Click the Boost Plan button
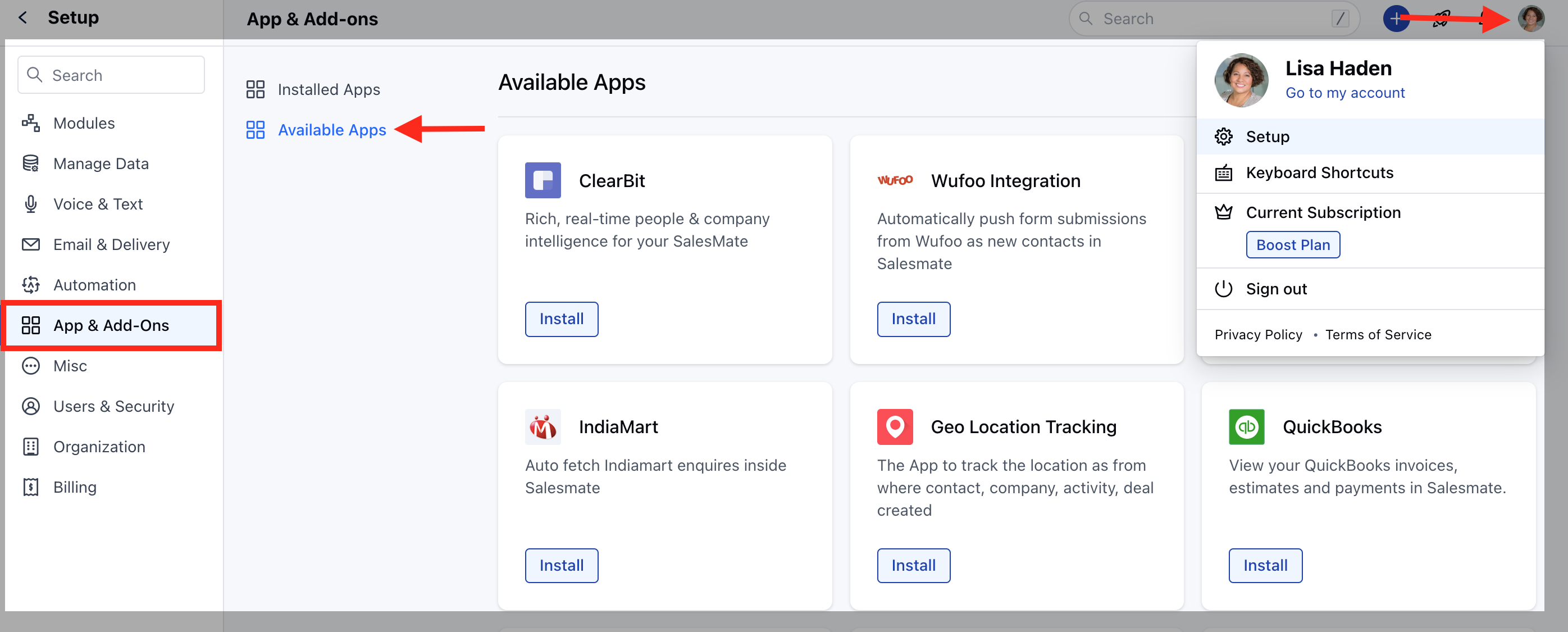Viewport: 1568px width, 632px height. (x=1292, y=244)
